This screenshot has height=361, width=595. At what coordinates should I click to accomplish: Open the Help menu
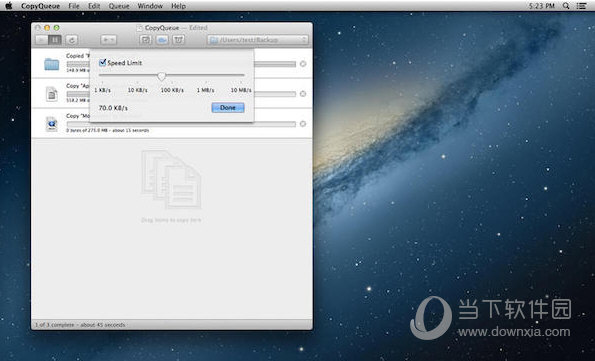[178, 6]
